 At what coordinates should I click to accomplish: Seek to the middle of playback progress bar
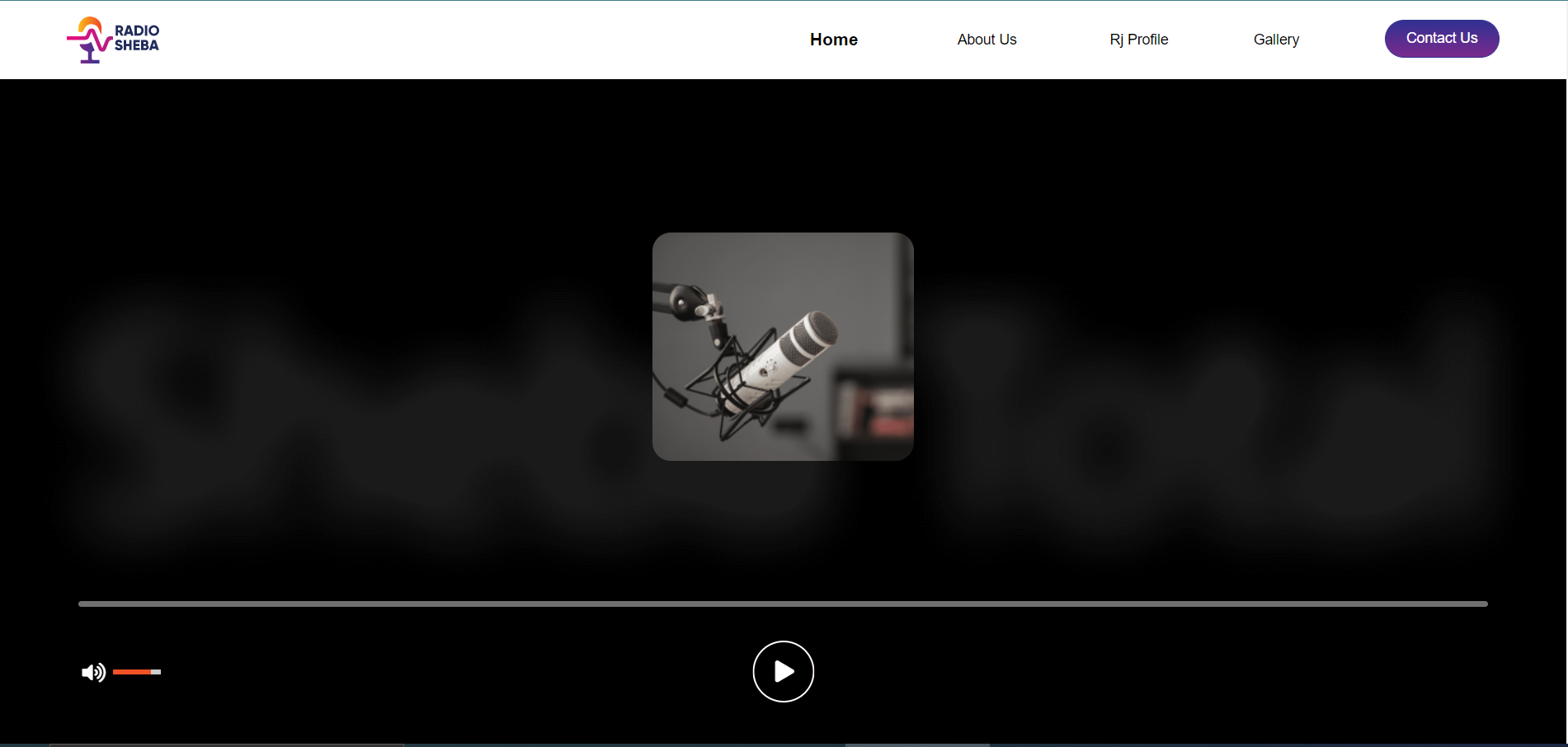(783, 604)
